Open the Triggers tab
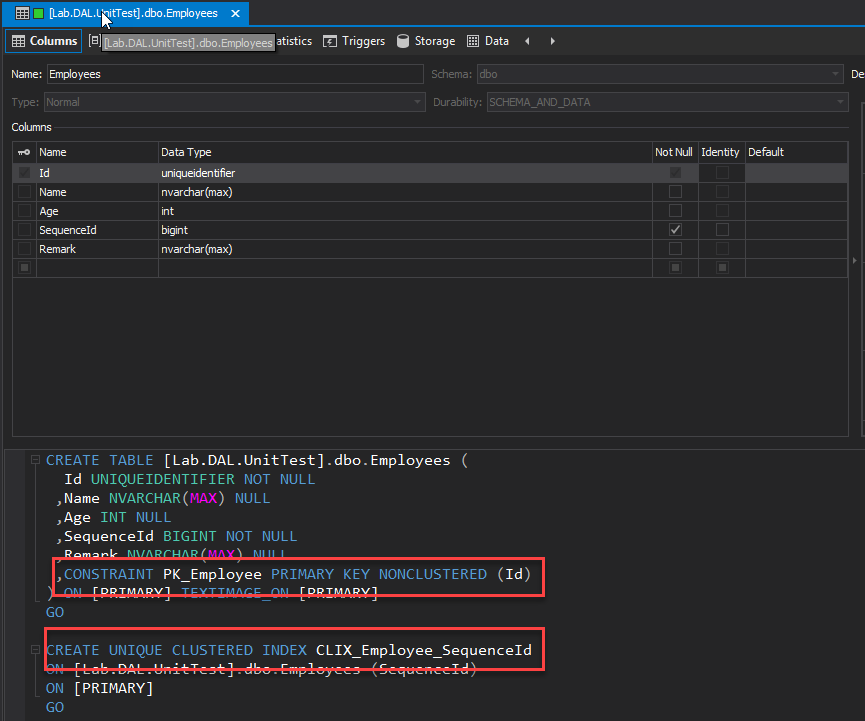Screen dimensions: 865x721 coord(354,41)
